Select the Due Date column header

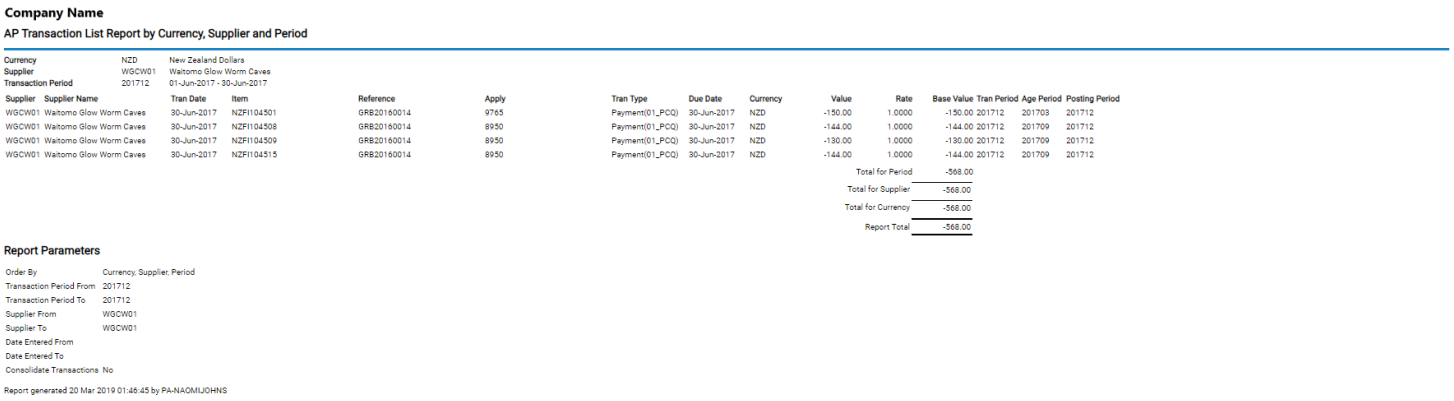[705, 99]
